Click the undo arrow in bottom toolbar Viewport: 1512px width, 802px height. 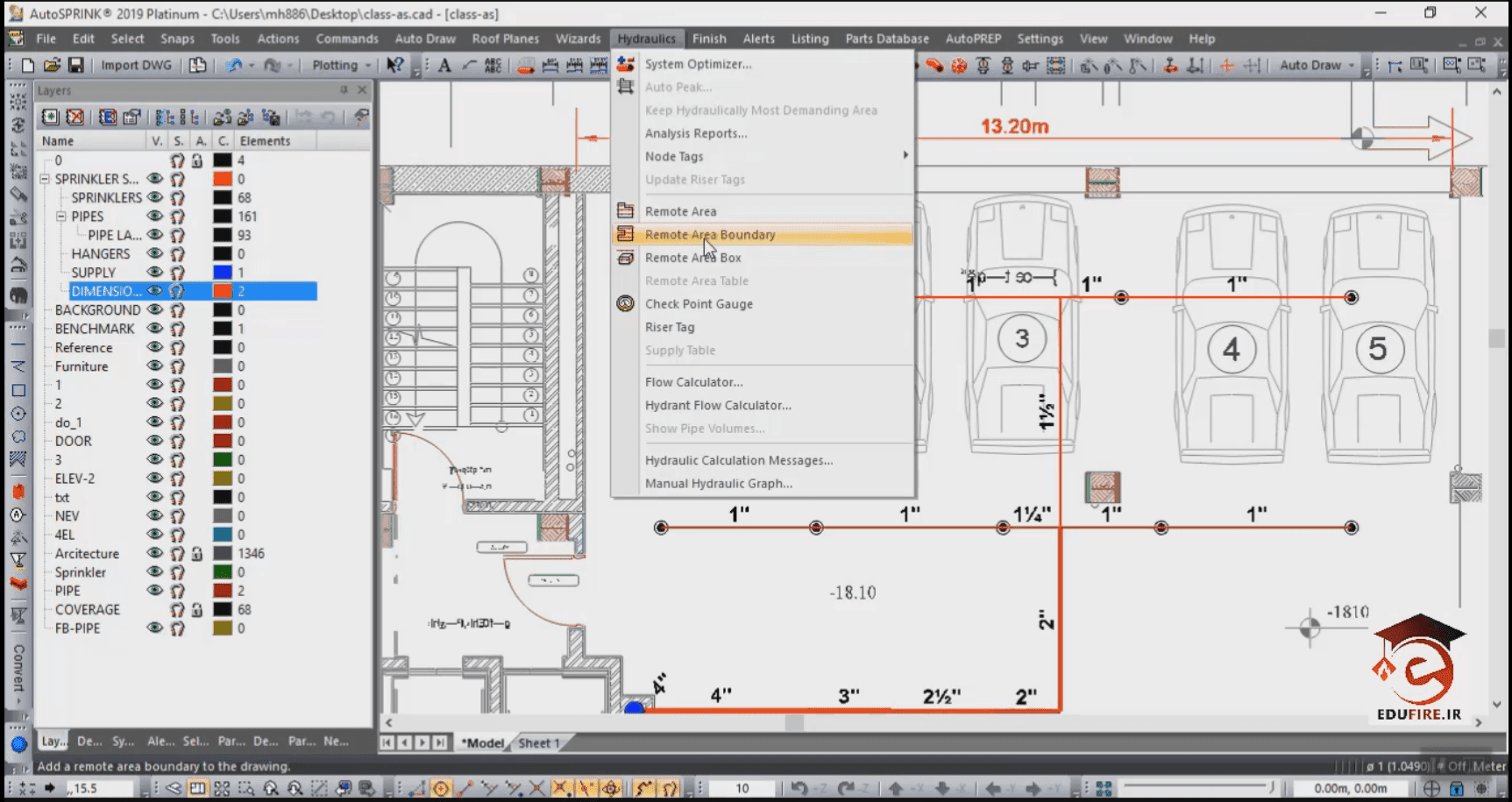pos(799,788)
